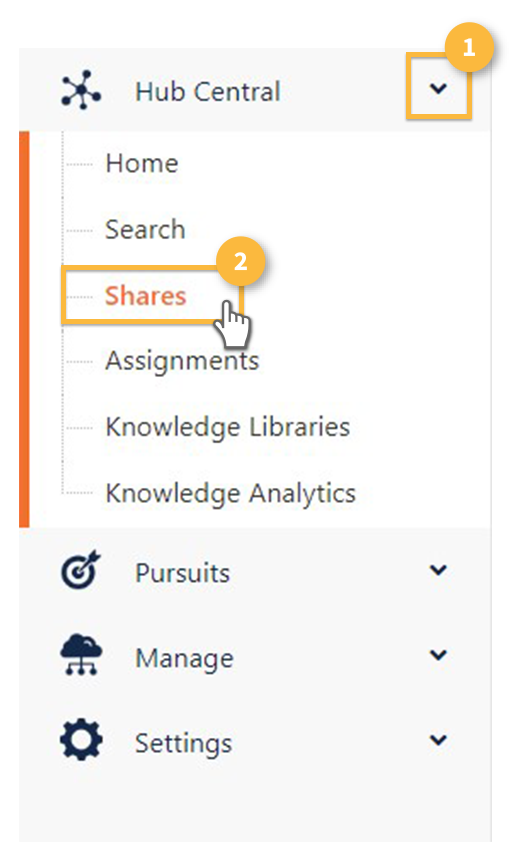
Task: Click the Hub Central network icon
Action: pos(81,90)
